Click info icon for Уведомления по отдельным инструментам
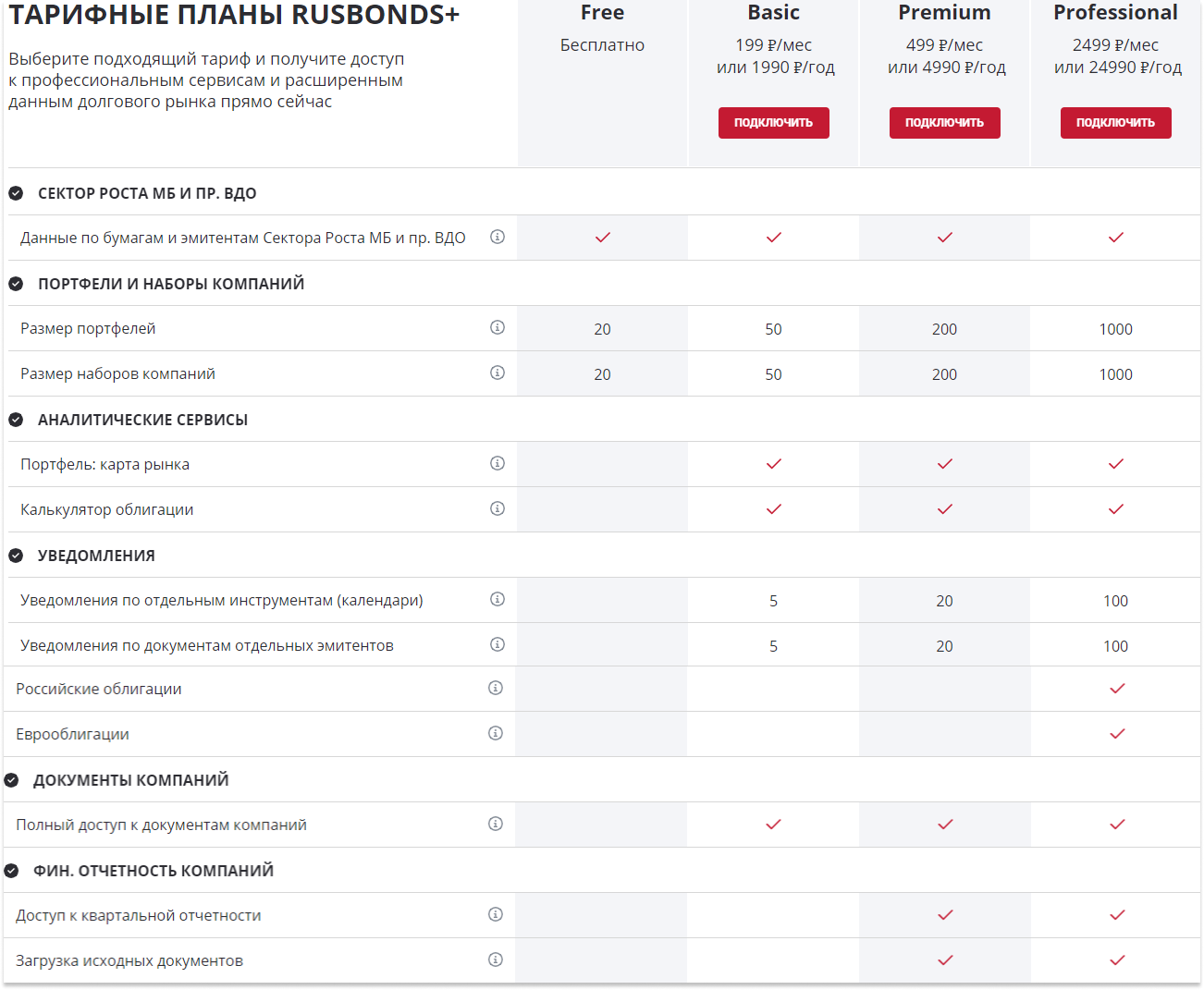Screen dimensions: 1204x990 [x=498, y=599]
